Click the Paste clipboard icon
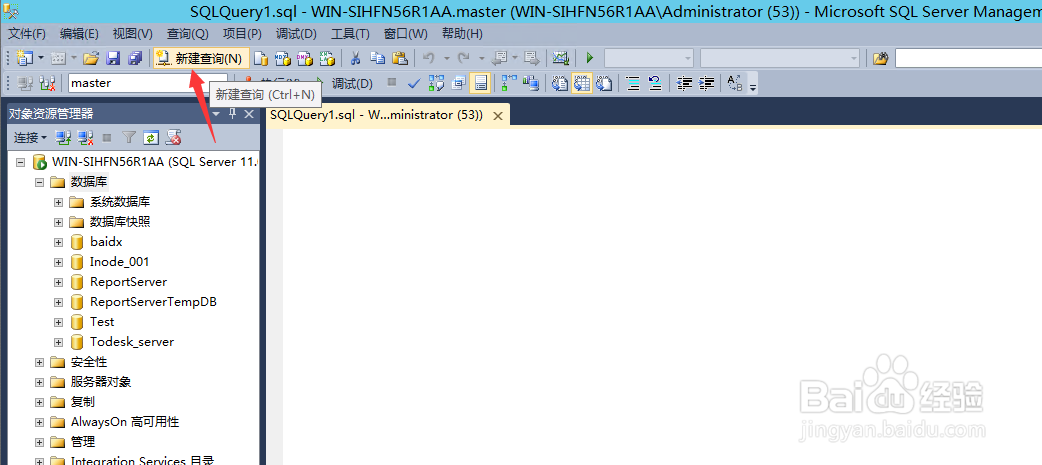This screenshot has width=1042, height=465. 399,58
